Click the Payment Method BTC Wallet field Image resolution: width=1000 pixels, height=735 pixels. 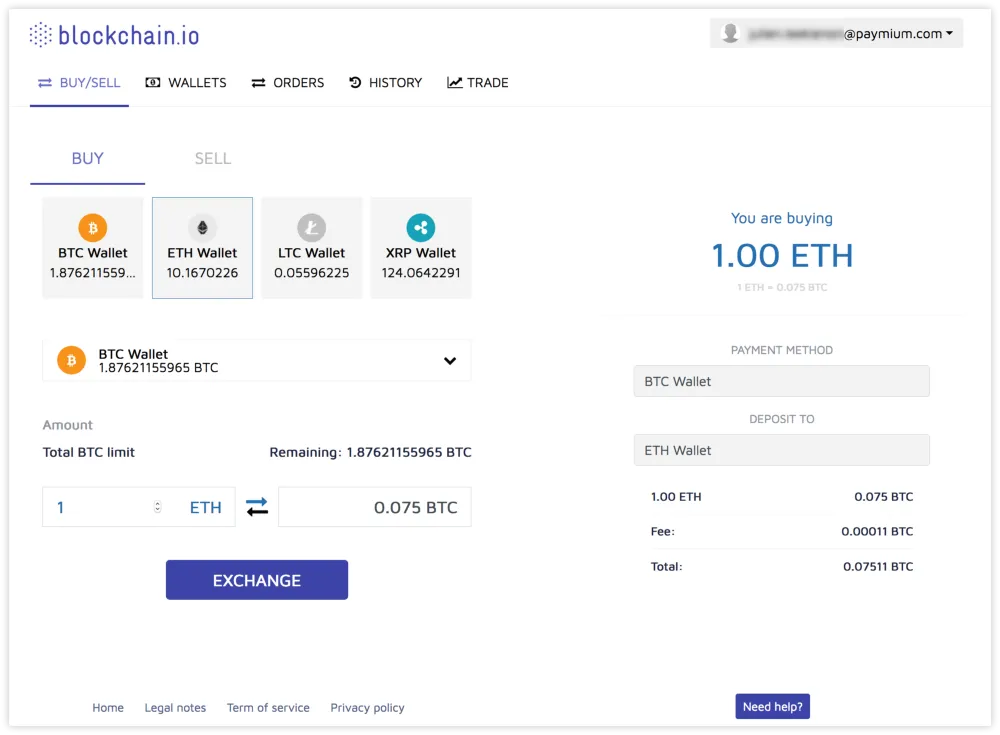tap(781, 382)
